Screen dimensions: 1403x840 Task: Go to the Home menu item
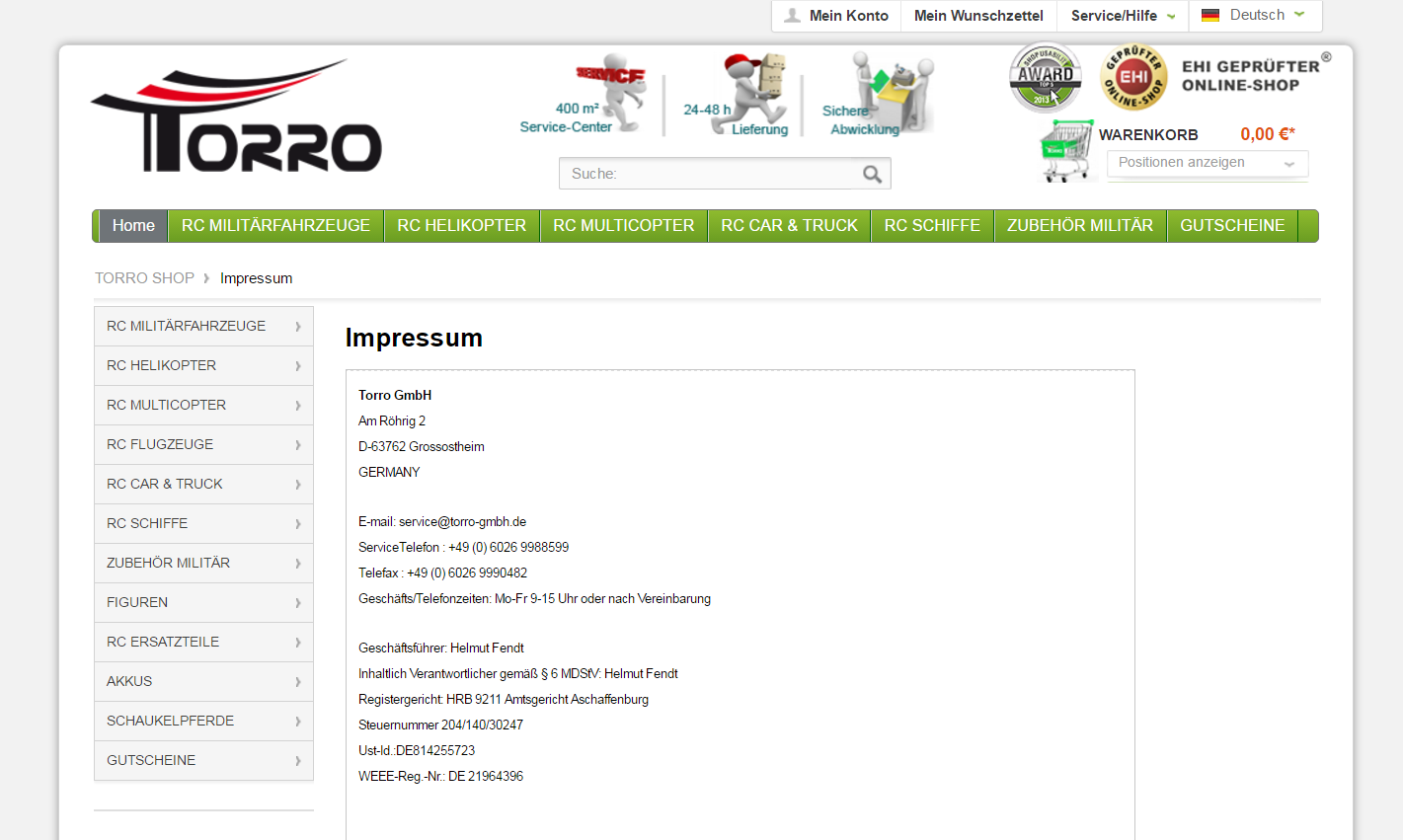[x=133, y=226]
